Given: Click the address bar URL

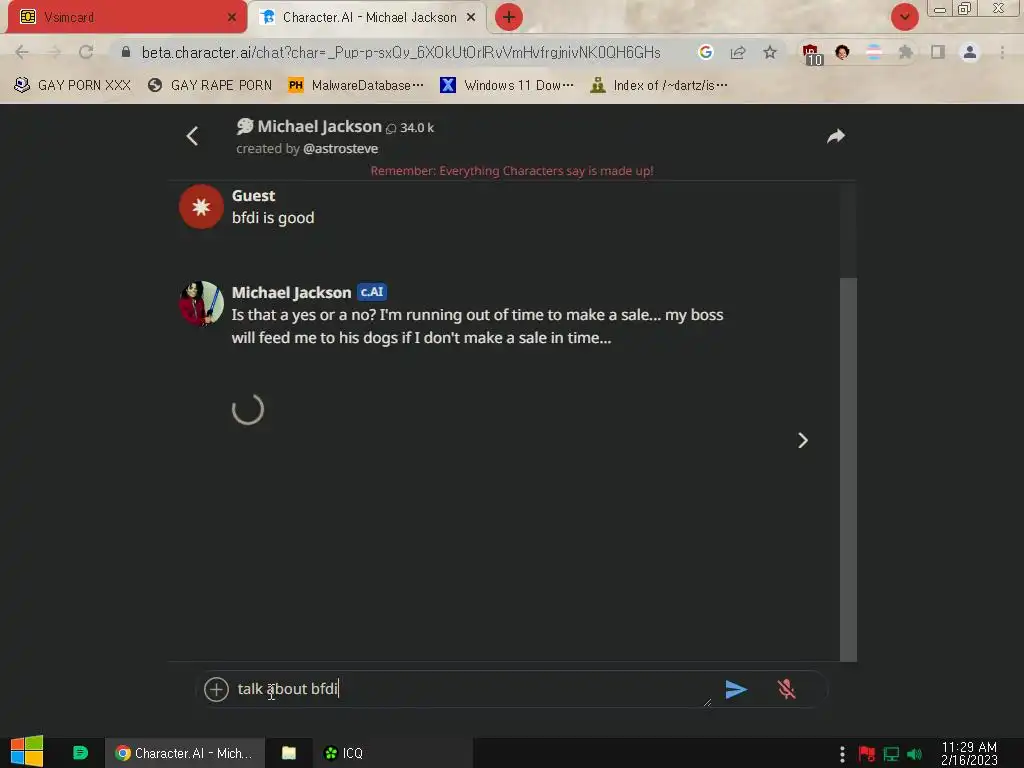Looking at the screenshot, I should tap(401, 52).
